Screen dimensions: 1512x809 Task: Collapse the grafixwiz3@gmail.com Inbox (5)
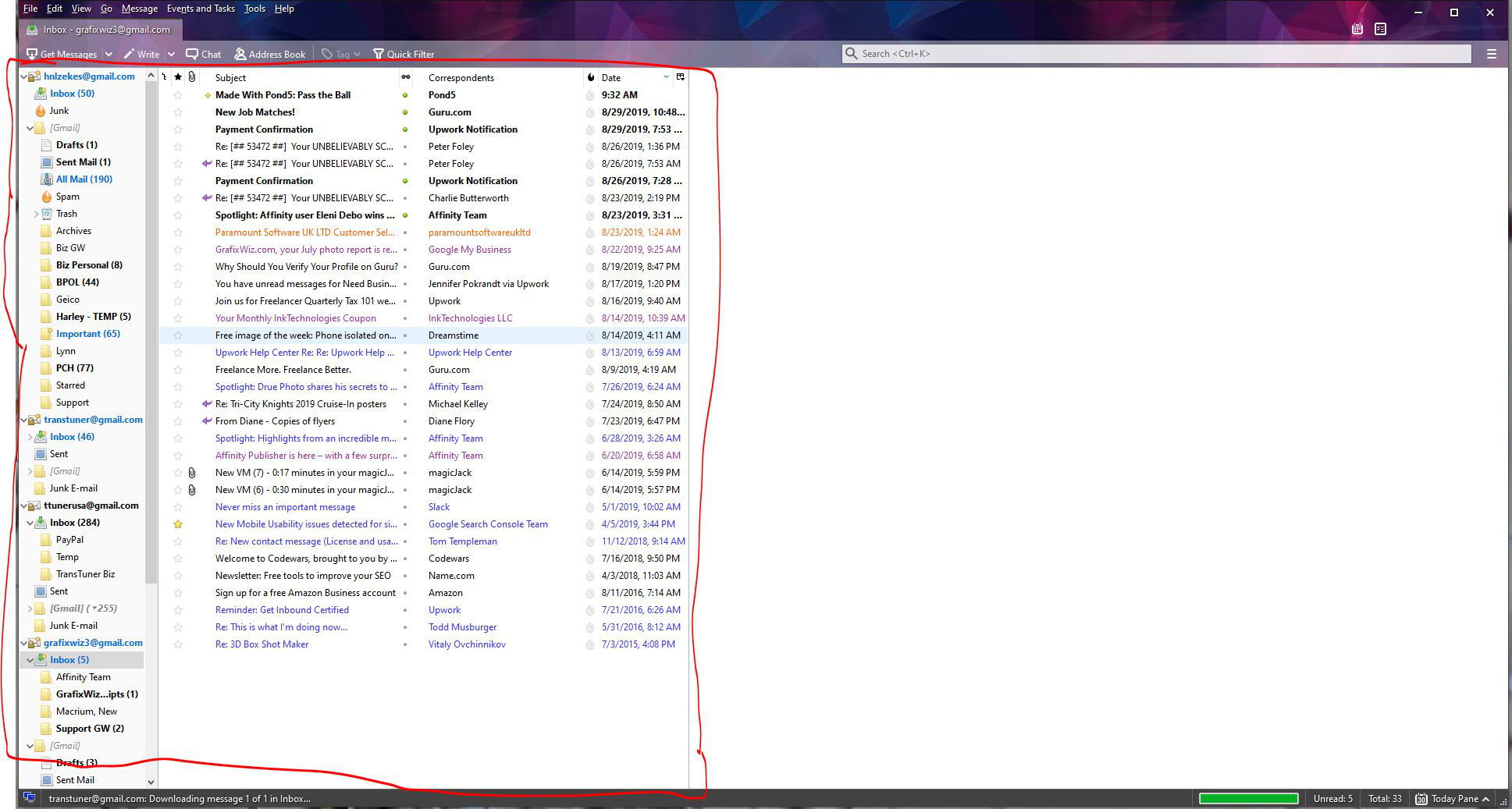[x=30, y=660]
